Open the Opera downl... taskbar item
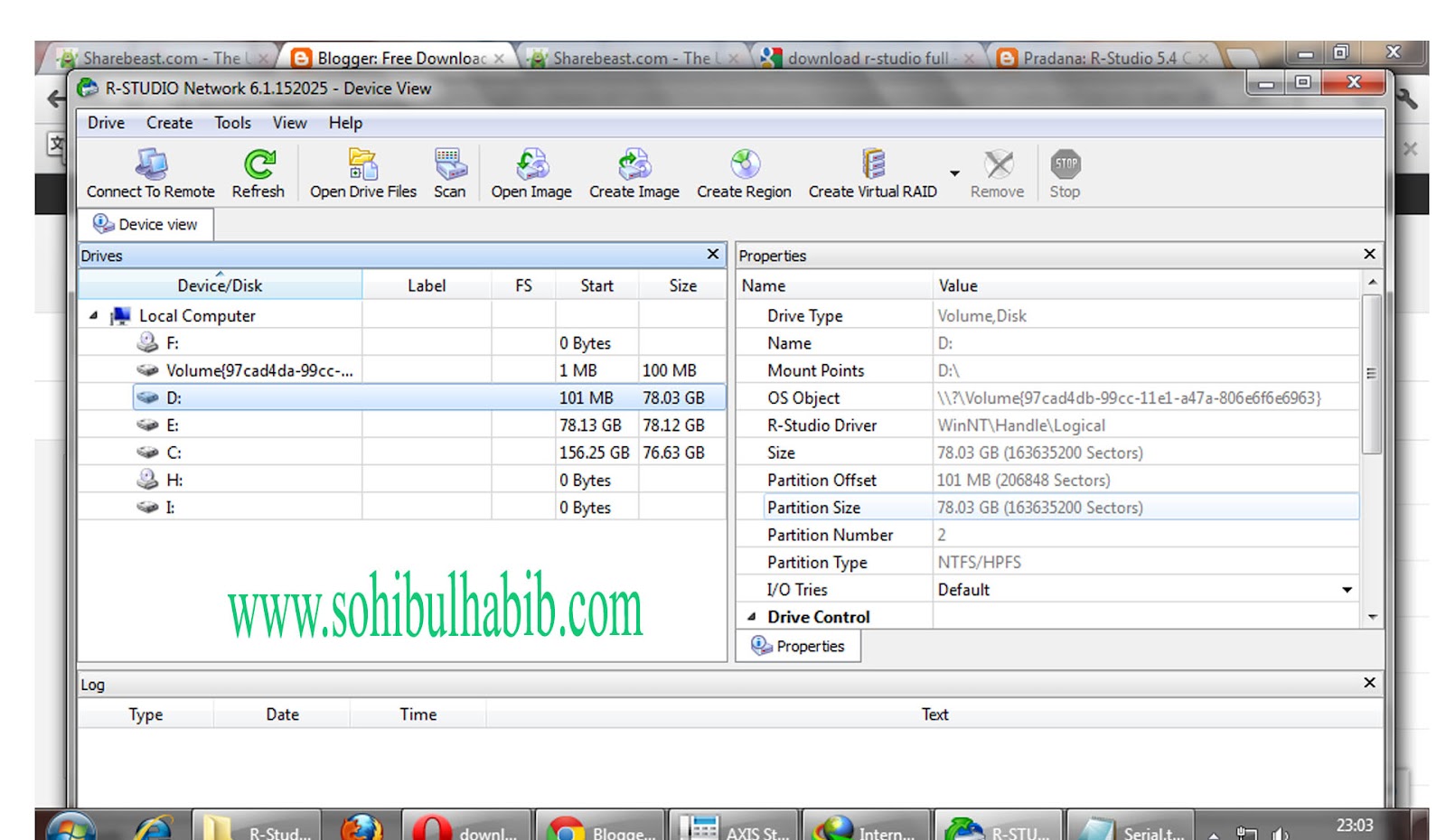The width and height of the screenshot is (1446, 840). 466,826
